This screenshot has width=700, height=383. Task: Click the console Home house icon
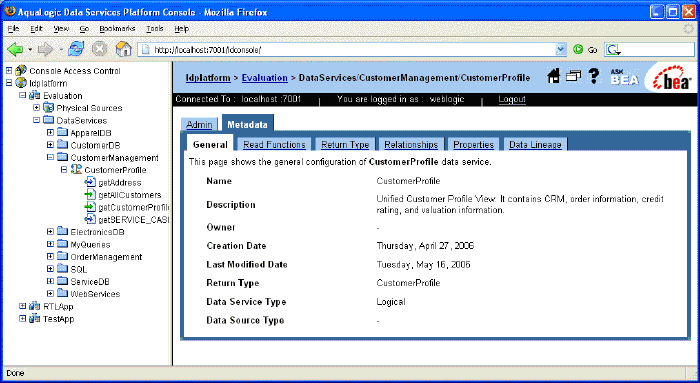click(x=554, y=76)
